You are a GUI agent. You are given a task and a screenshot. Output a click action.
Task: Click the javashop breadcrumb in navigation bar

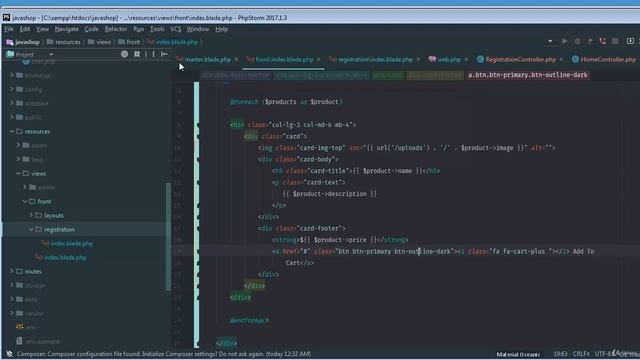[23, 42]
